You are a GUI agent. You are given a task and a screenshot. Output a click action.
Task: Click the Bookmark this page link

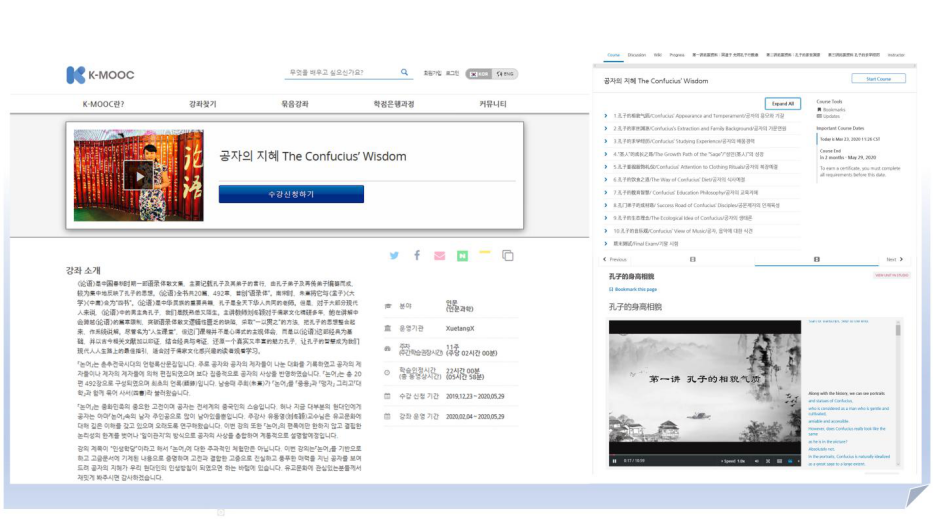[x=633, y=289]
